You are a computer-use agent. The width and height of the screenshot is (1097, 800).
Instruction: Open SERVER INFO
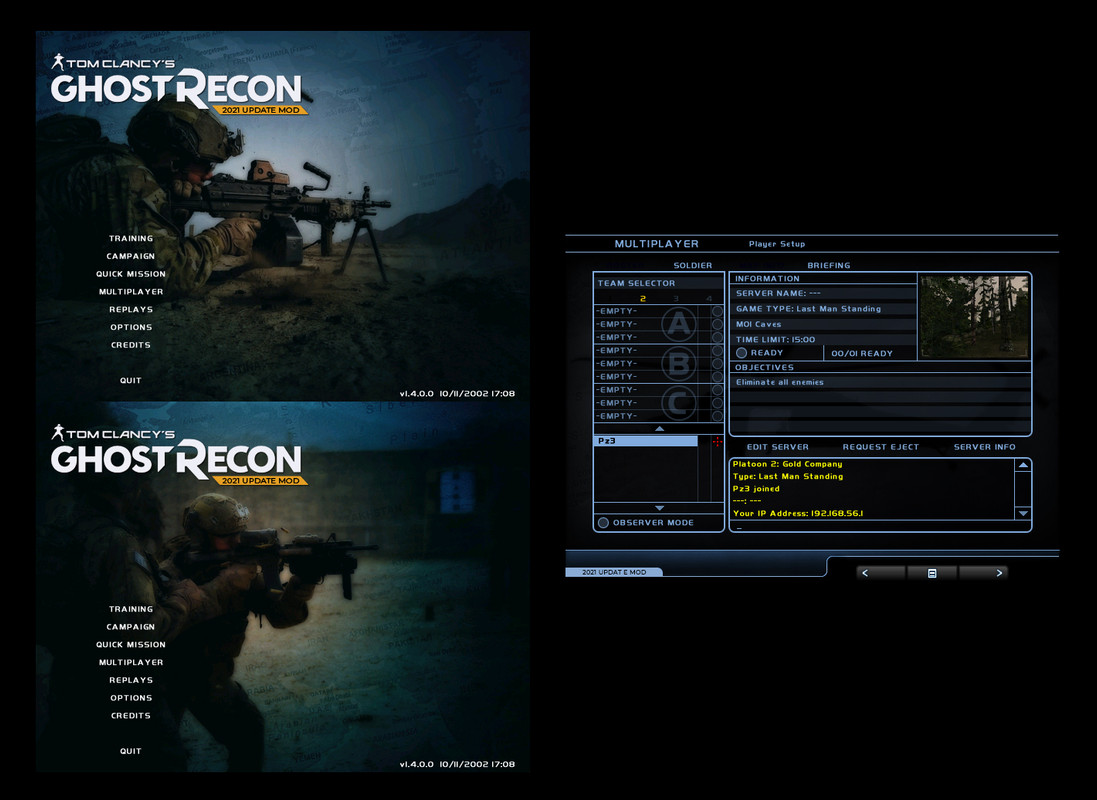click(984, 447)
